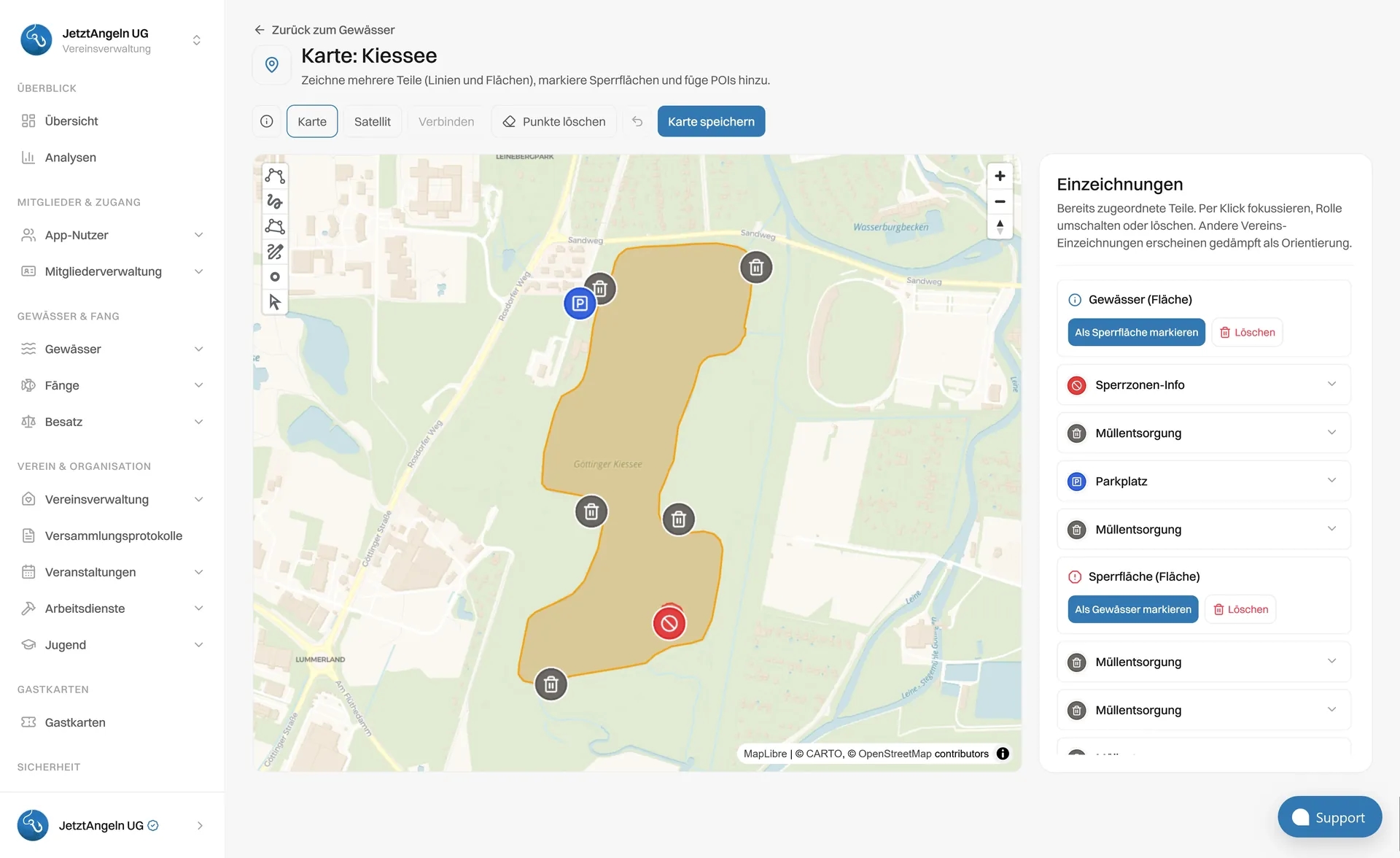Click Karte speichern button

point(711,121)
